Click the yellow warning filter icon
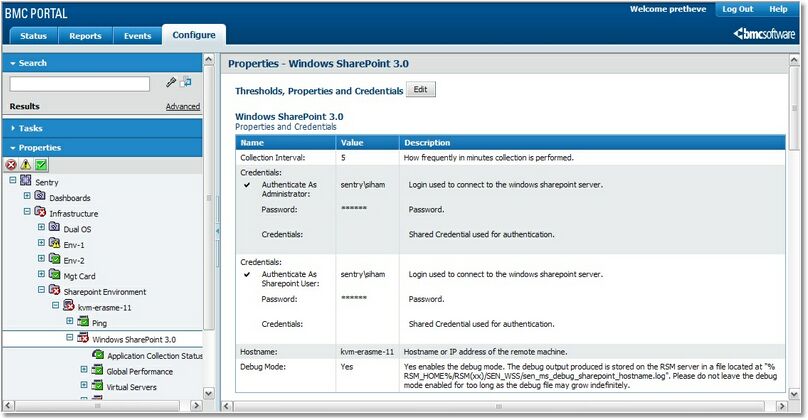 click(26, 165)
